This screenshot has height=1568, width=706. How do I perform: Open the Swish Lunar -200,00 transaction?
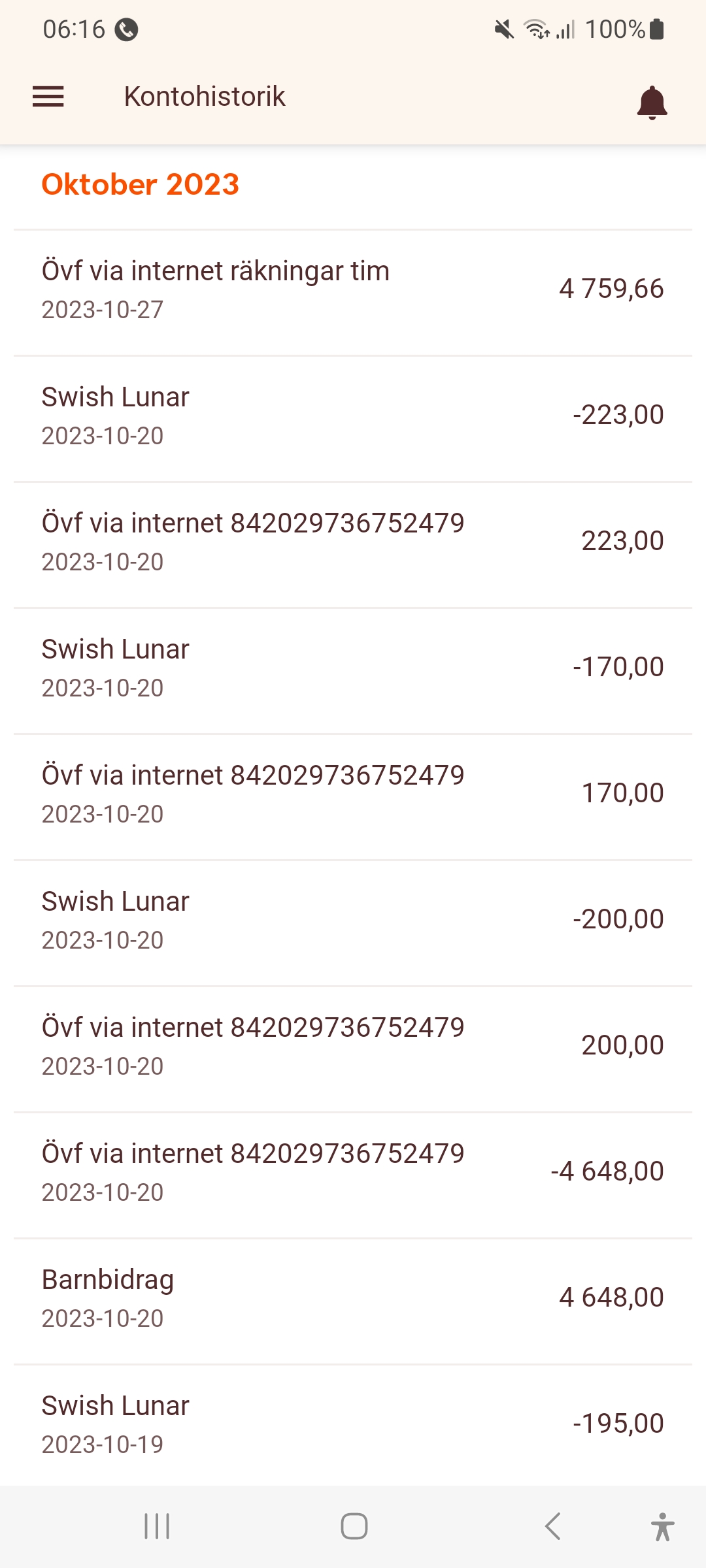coord(353,920)
